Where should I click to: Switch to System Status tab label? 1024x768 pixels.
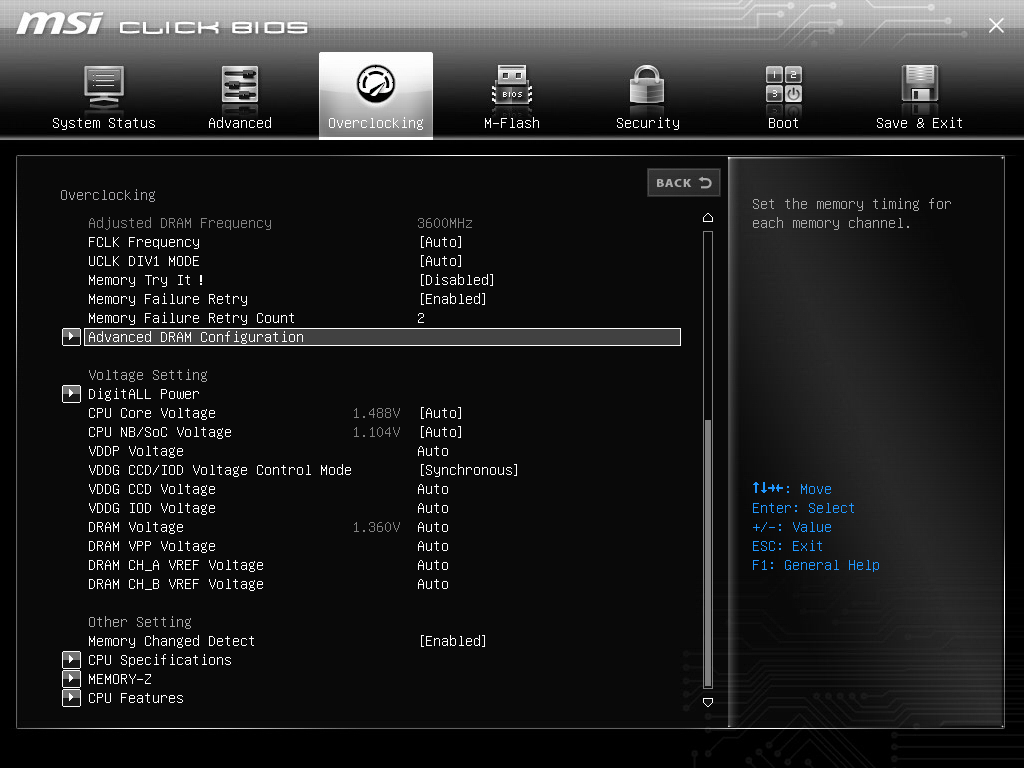tap(104, 123)
